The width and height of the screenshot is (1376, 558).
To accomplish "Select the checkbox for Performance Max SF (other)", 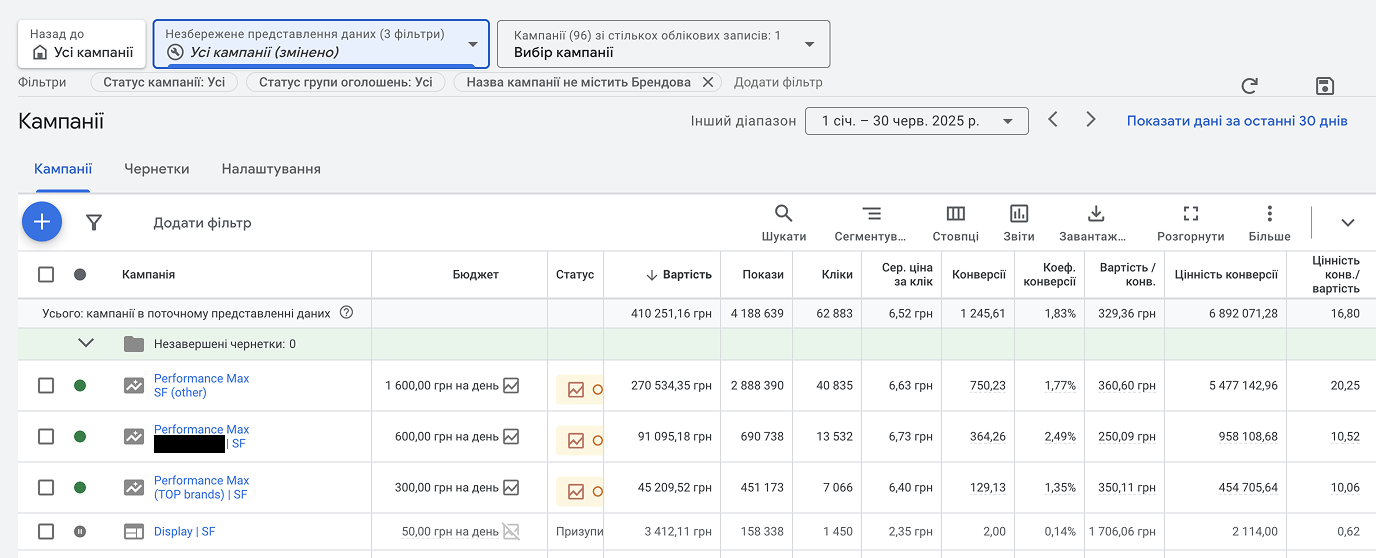I will pos(46,385).
